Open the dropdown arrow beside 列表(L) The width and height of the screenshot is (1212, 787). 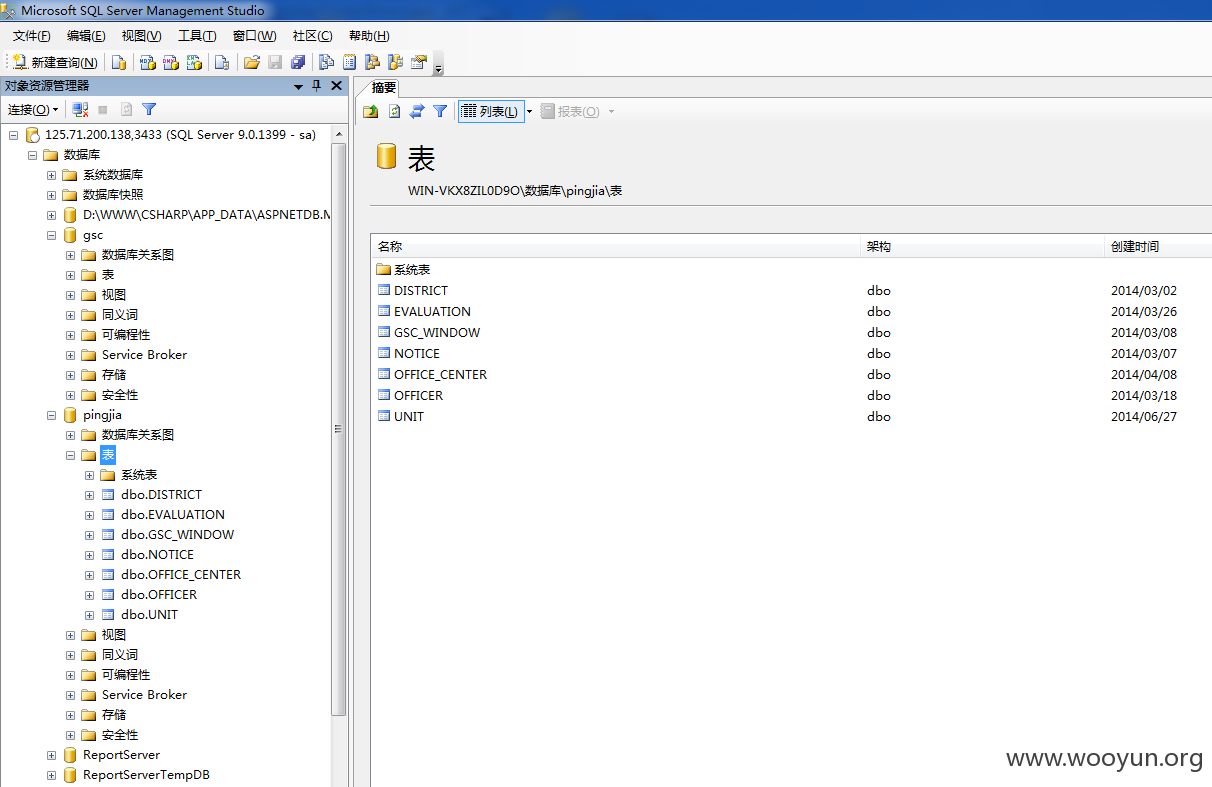tap(530, 111)
